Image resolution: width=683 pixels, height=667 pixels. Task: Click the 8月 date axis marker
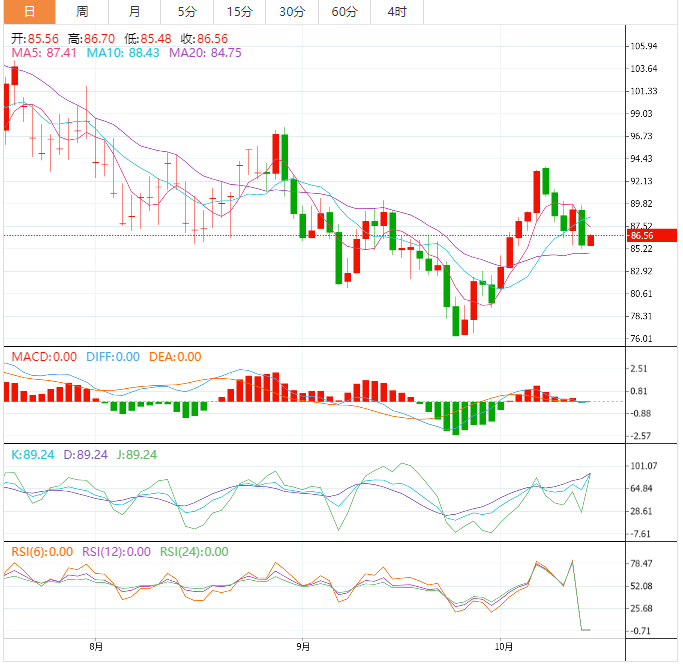pos(96,647)
